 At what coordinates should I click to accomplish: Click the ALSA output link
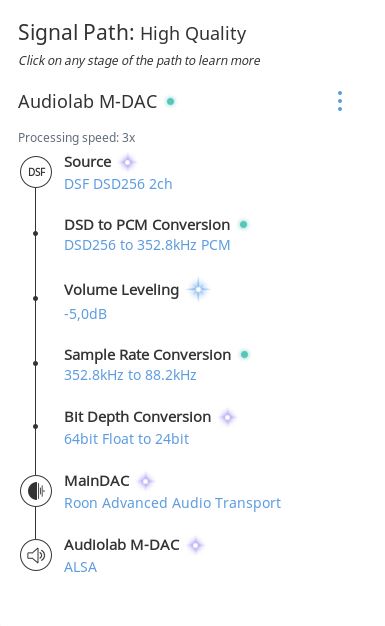click(x=80, y=567)
